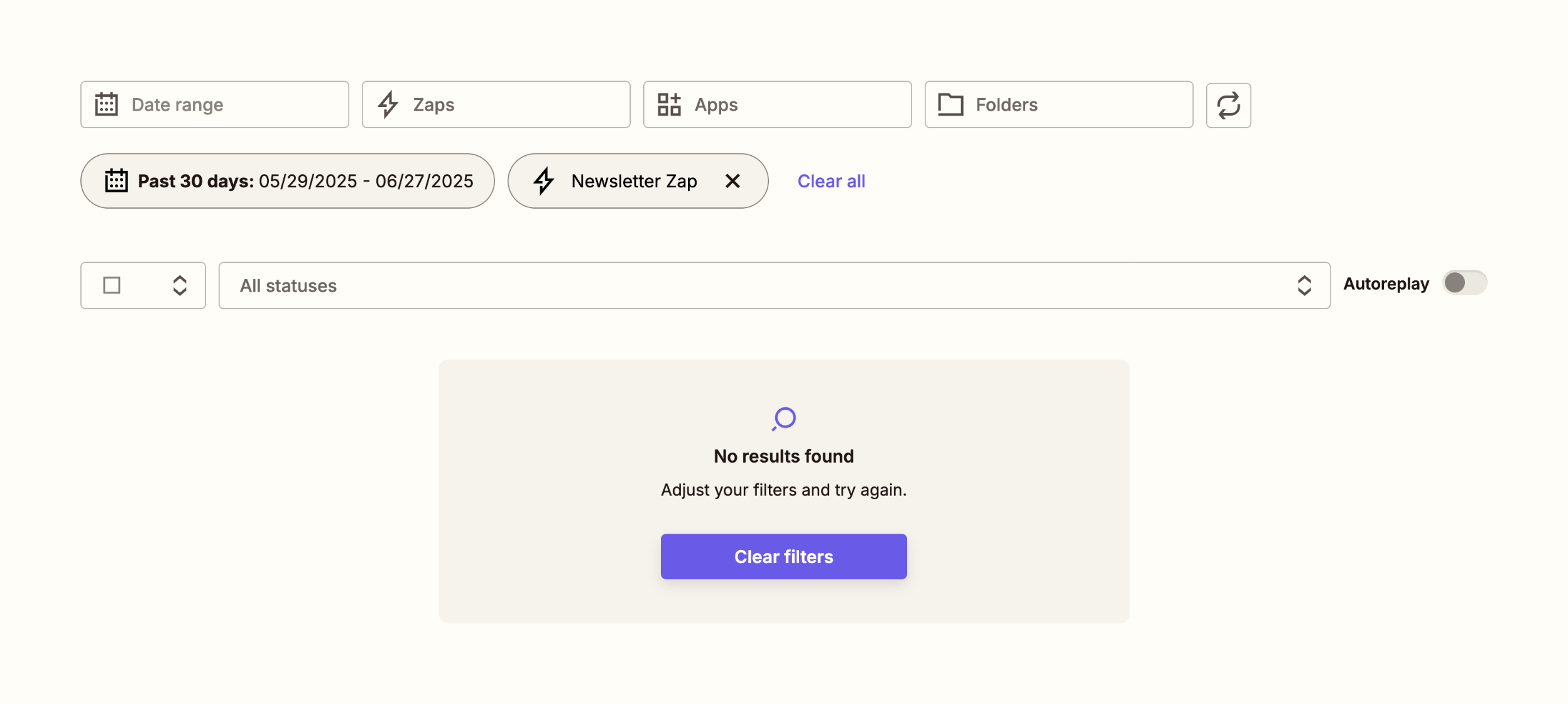This screenshot has height=704, width=1568.
Task: Click the lightning bolt icon in Zaps filter
Action: [x=388, y=104]
